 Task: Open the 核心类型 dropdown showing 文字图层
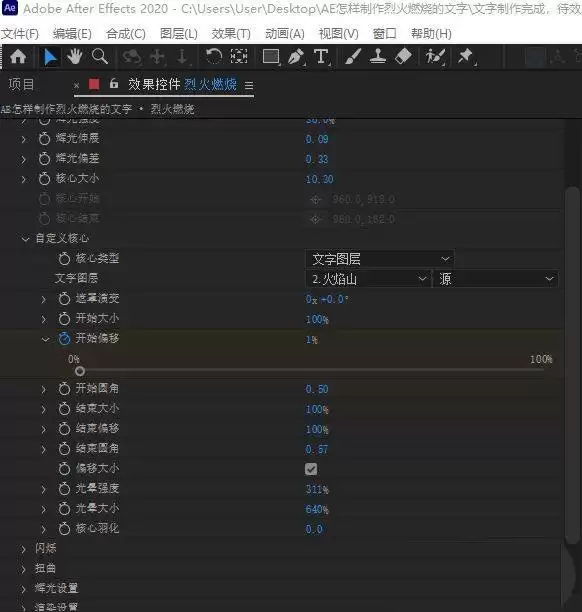[380, 259]
